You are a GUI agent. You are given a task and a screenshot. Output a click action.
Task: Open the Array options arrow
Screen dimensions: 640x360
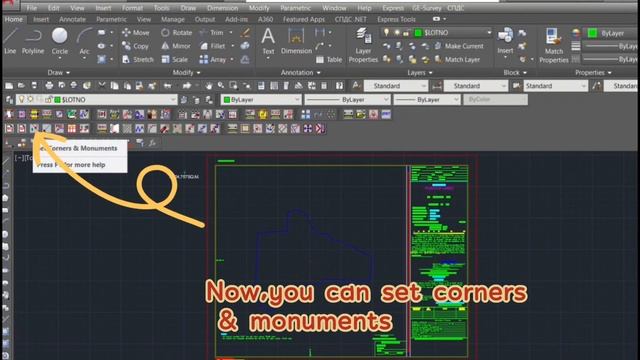[232, 60]
